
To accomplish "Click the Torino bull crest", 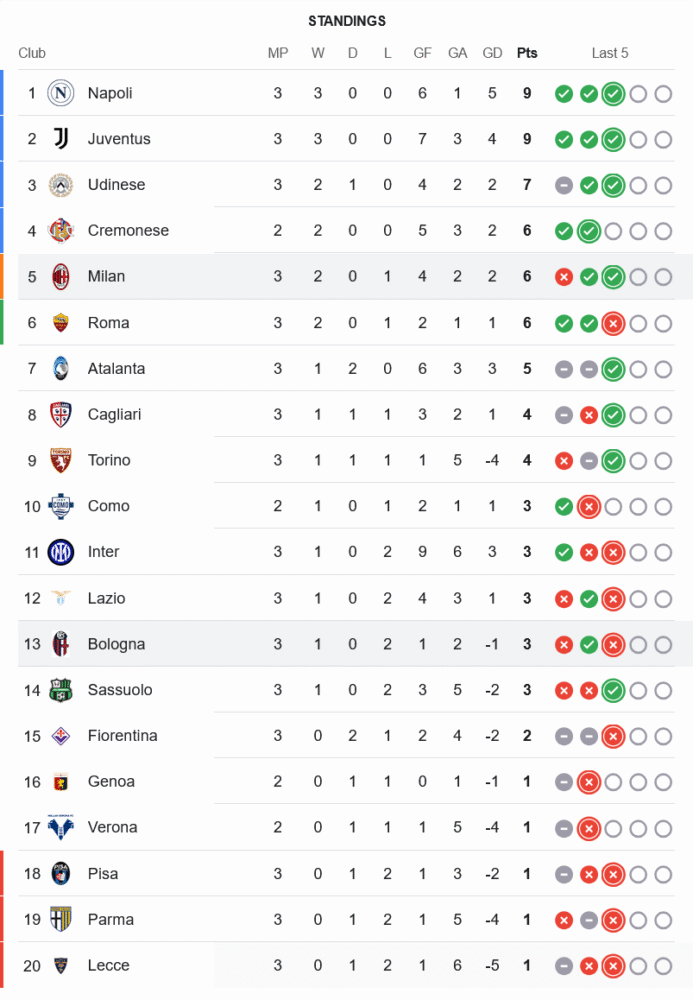I will pos(62,460).
